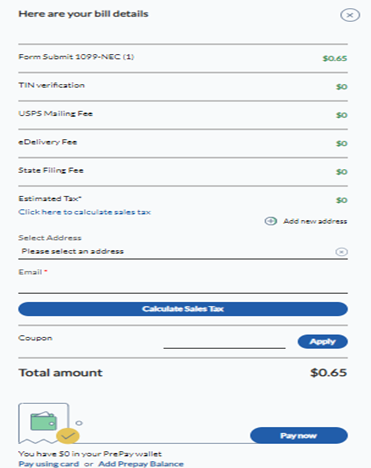The image size is (371, 468).
Task: Focus the Email input field
Action: [x=183, y=286]
